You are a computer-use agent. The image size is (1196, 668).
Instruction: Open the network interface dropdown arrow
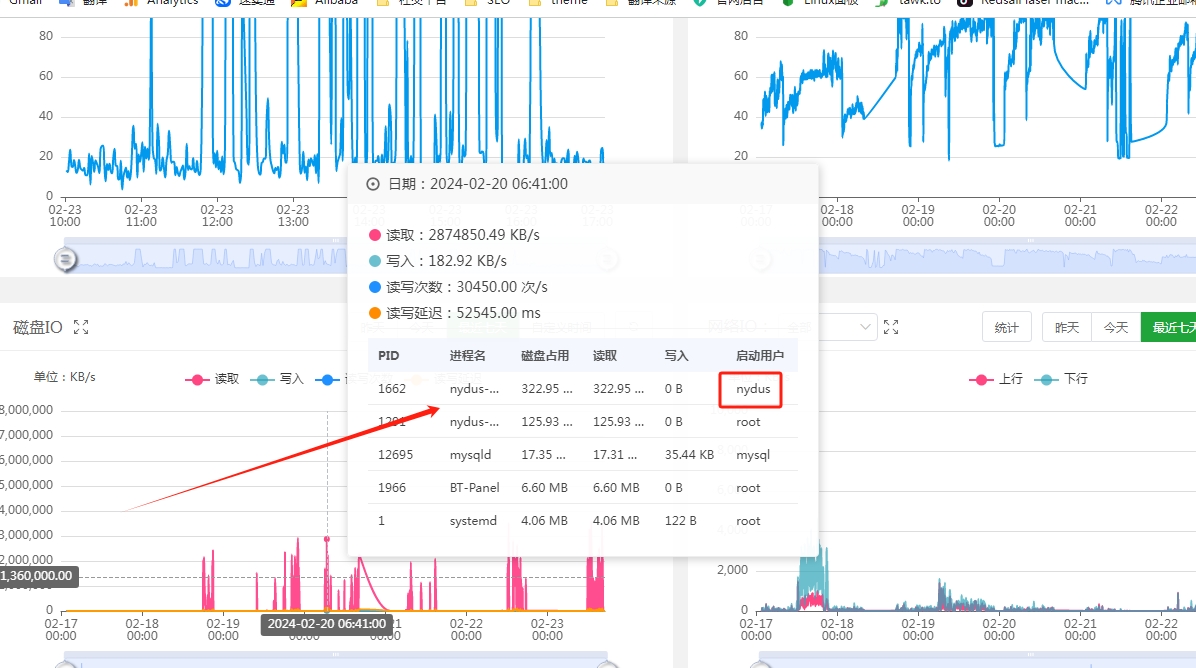point(865,327)
